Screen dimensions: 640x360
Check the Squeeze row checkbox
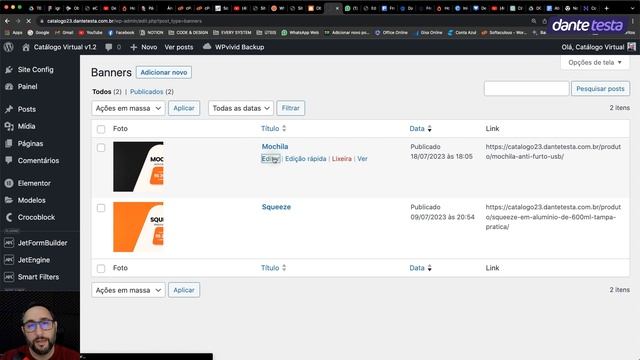[x=101, y=208]
